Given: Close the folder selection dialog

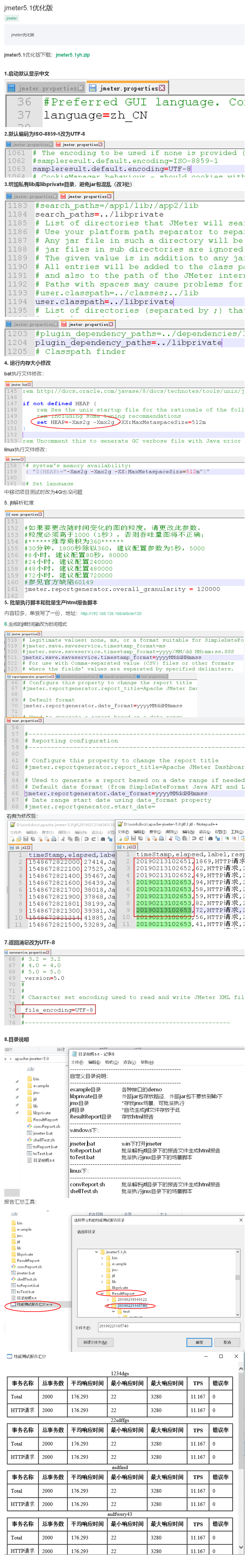Looking at the screenshot, I should click(240, 1220).
